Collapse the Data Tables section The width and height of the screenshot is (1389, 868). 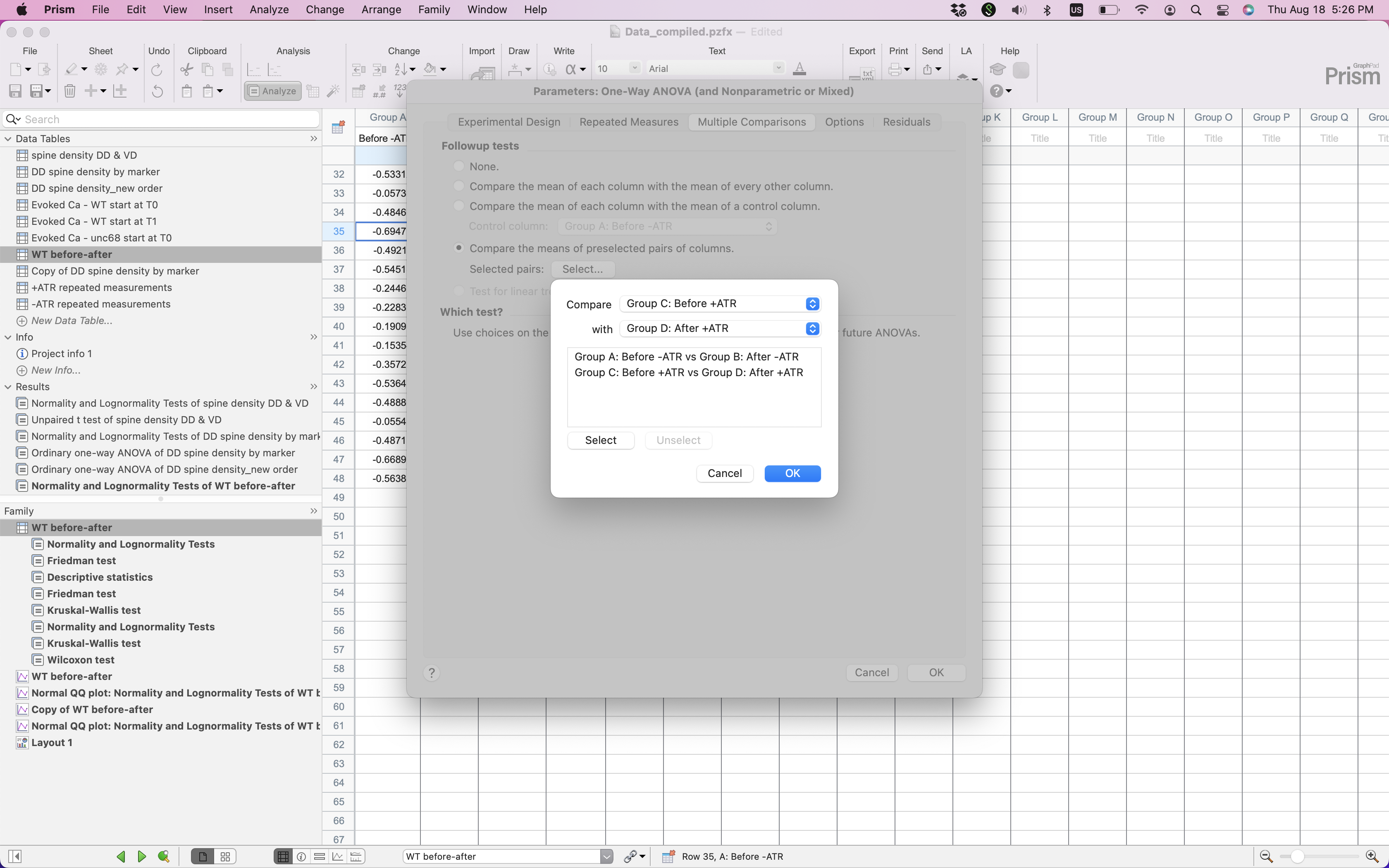[8, 138]
